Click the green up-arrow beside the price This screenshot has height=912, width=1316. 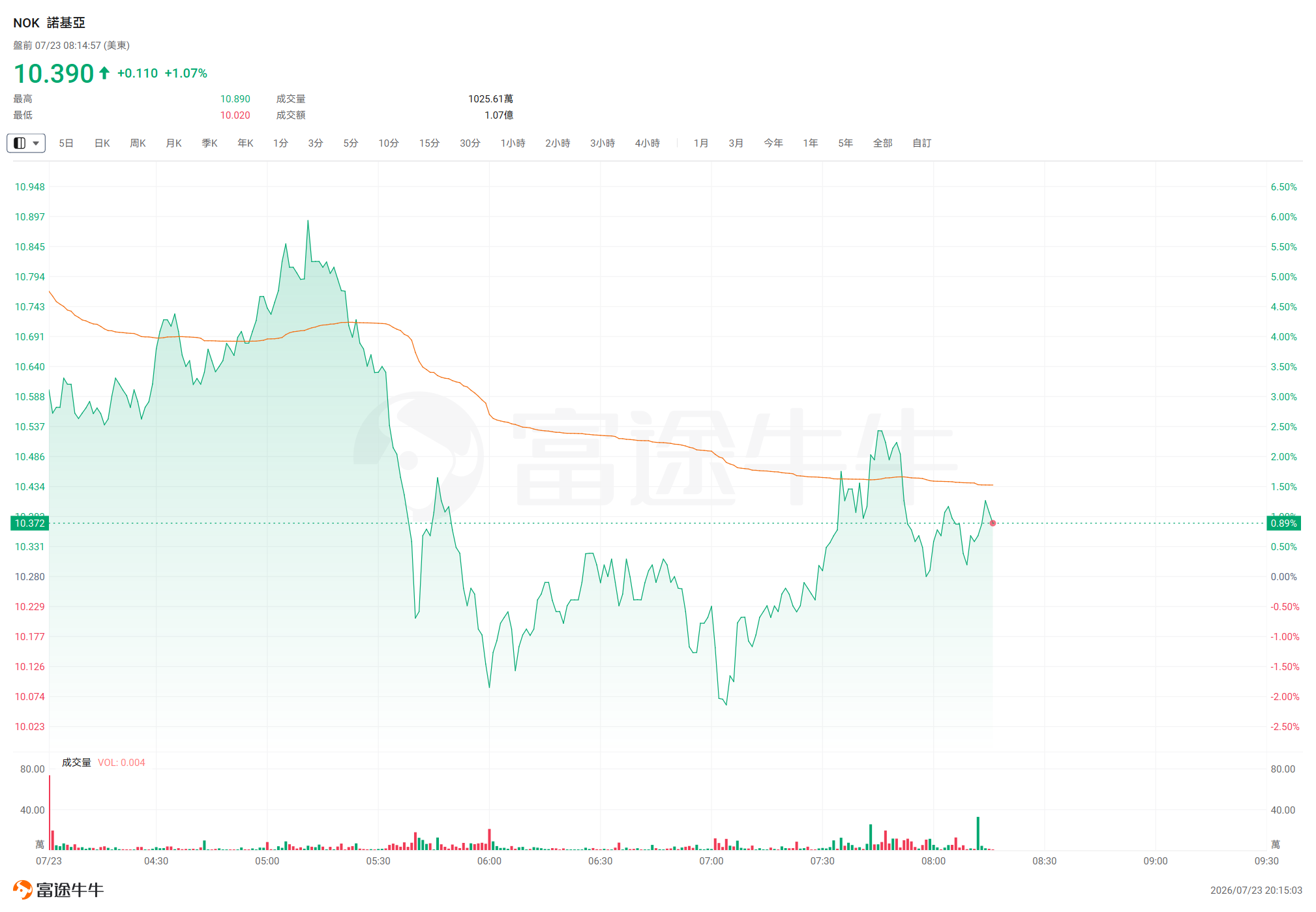pyautogui.click(x=104, y=72)
